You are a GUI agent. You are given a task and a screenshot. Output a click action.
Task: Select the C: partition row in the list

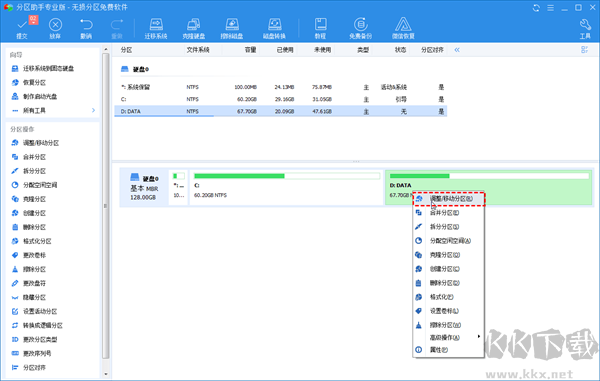pos(281,99)
